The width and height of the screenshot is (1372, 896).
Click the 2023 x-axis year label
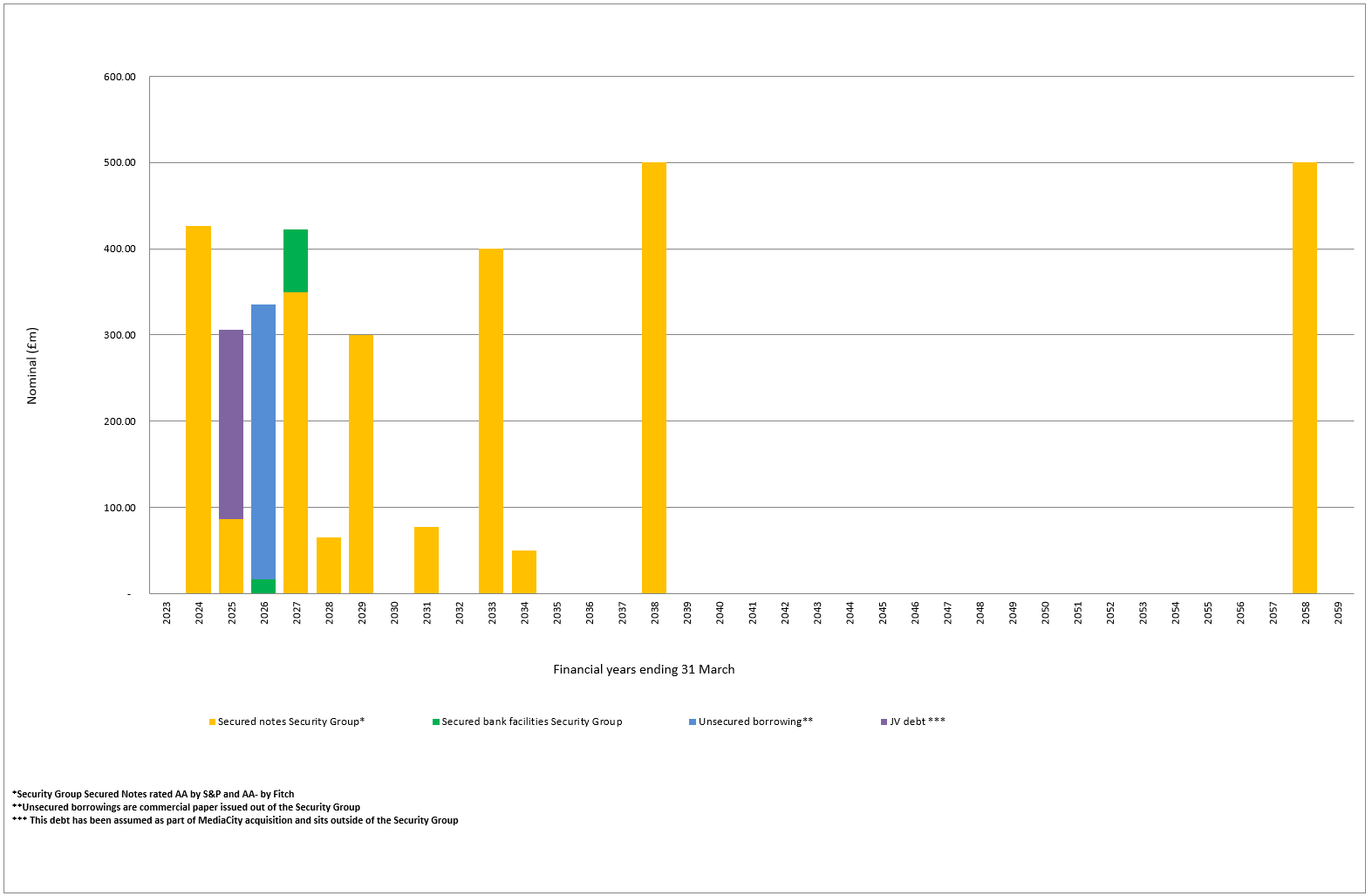[167, 612]
